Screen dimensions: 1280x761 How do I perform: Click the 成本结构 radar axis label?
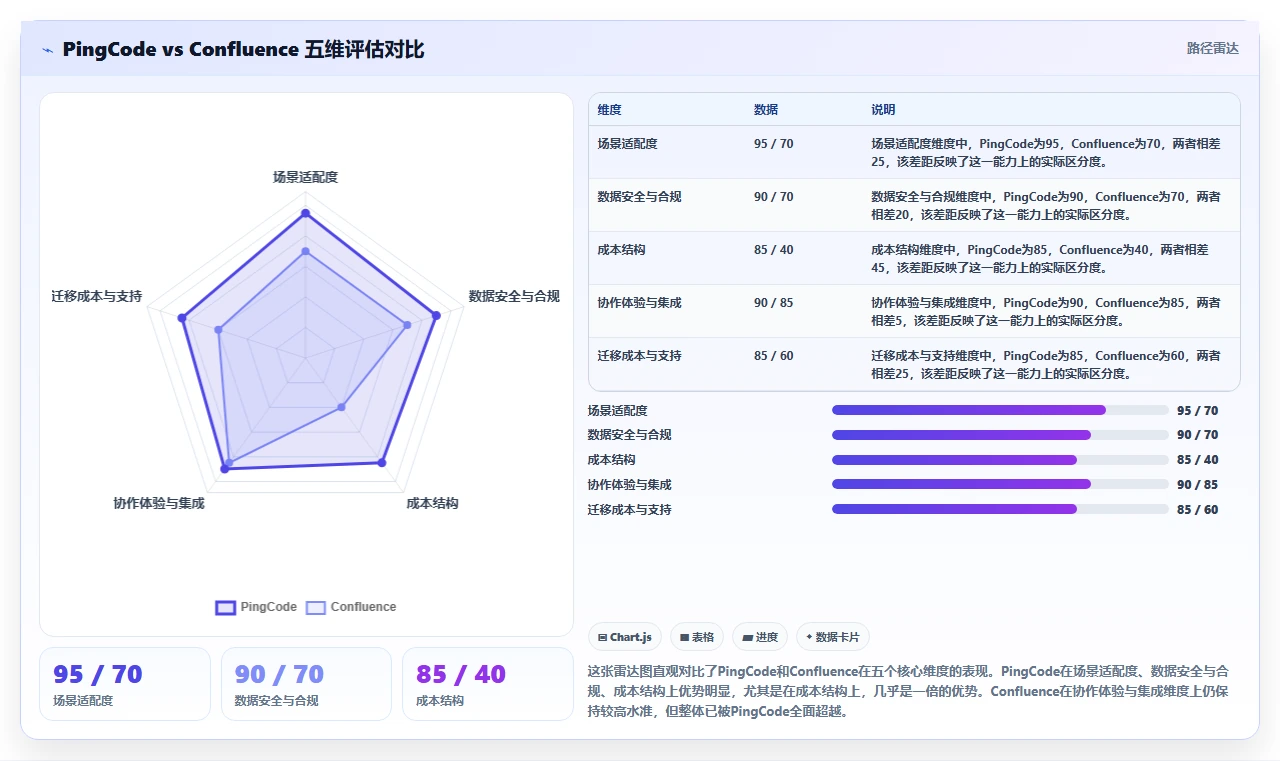coord(432,503)
